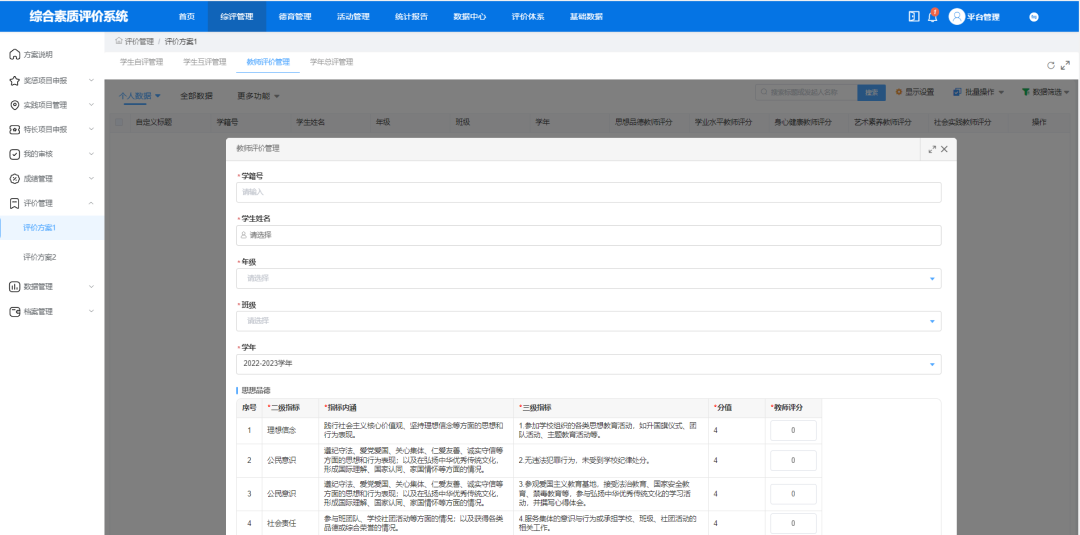Screen dimensions: 1080x535
Task: Click the 社会实践教师评分 column header
Action: pos(962,122)
